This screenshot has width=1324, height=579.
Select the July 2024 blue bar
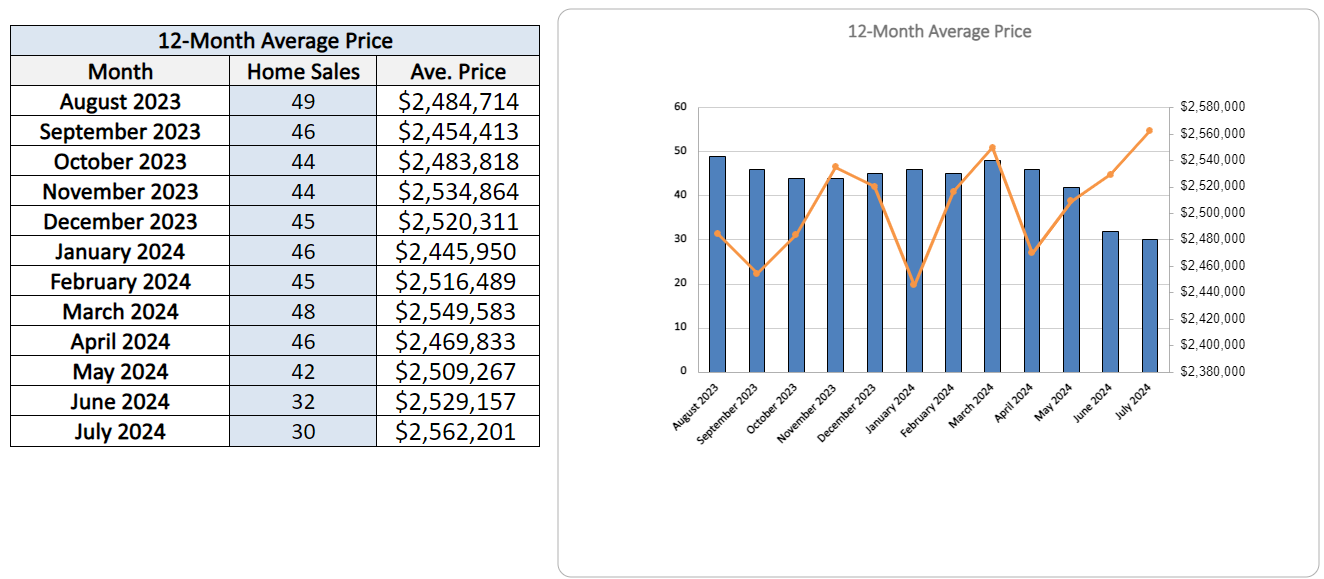1149,305
